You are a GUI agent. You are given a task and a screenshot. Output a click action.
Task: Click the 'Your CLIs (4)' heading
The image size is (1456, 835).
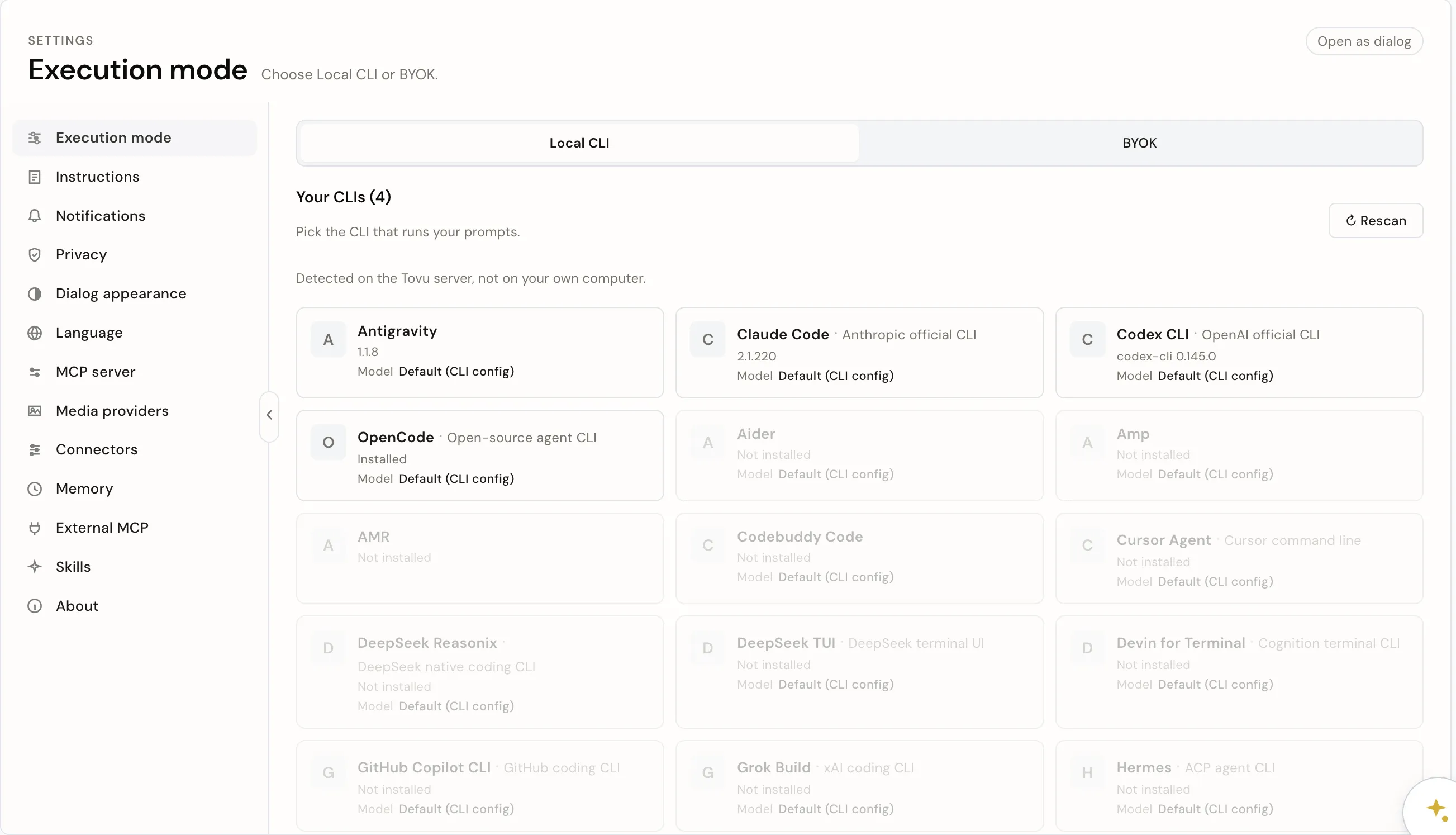[344, 197]
